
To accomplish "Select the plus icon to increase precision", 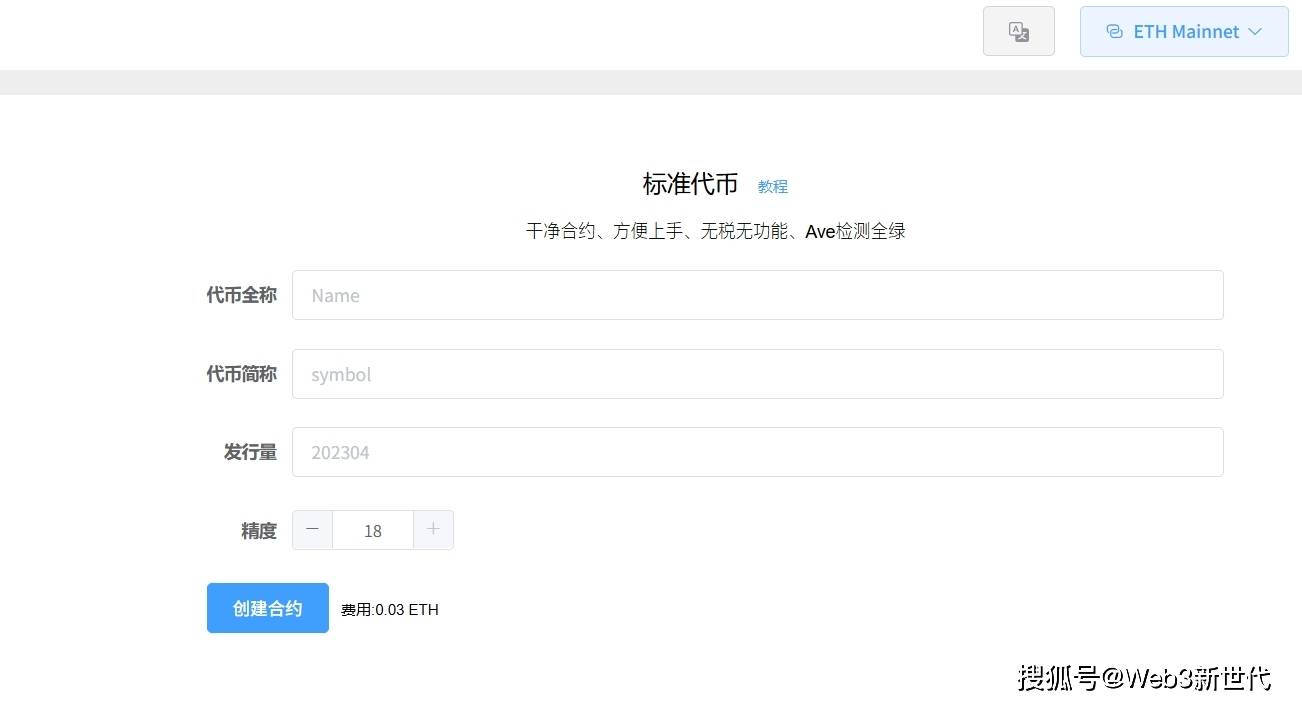I will click(x=433, y=530).
